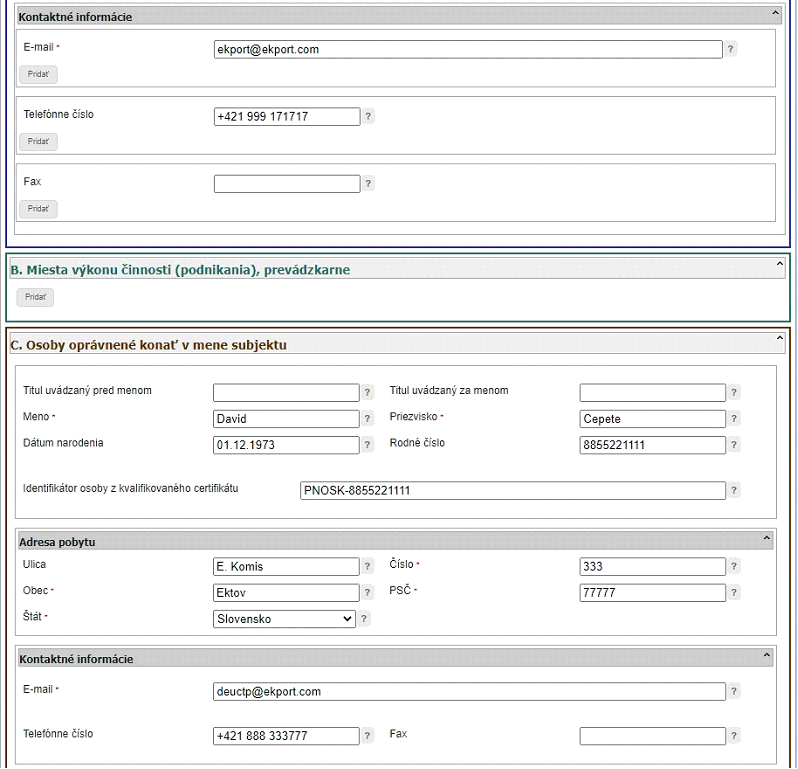798x769 pixels.
Task: Focus the person's empty Fax field
Action: 652,736
